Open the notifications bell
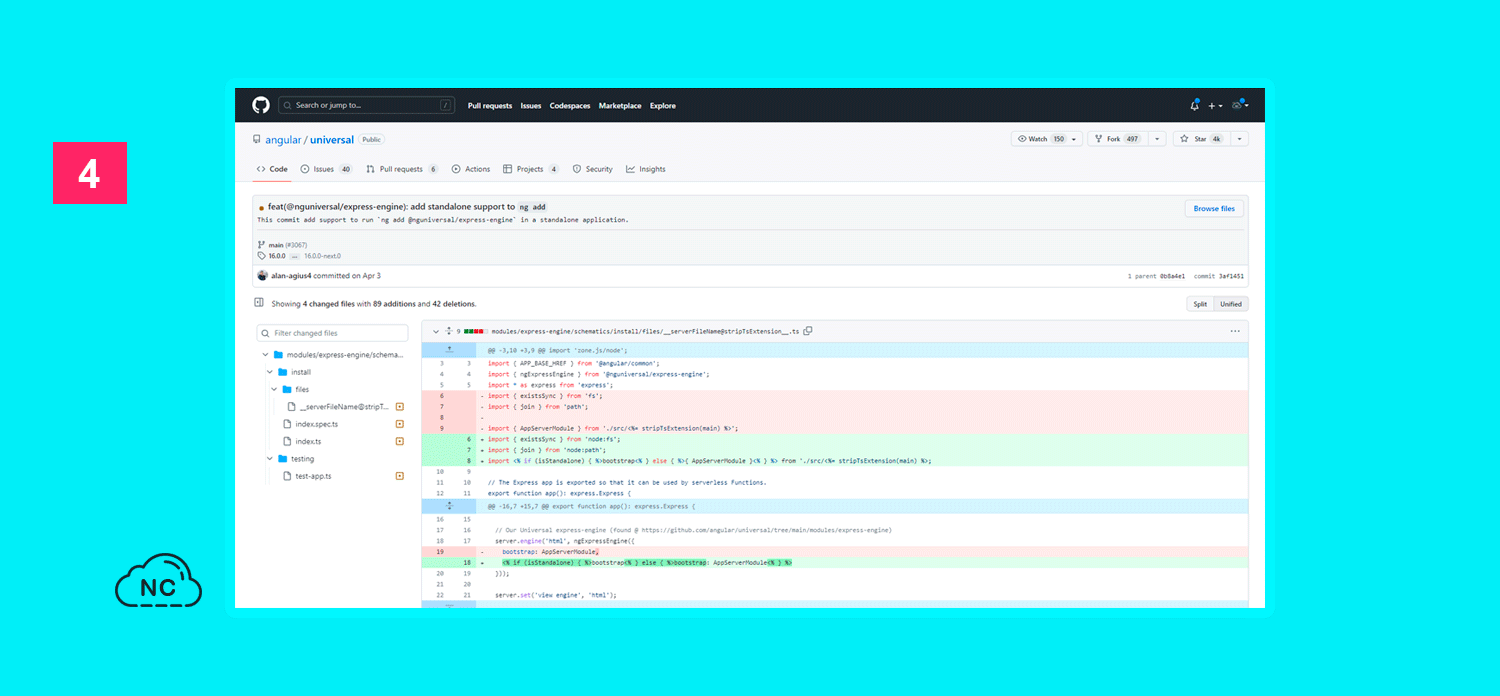Screen dimensions: 1500x696 coord(1194,105)
